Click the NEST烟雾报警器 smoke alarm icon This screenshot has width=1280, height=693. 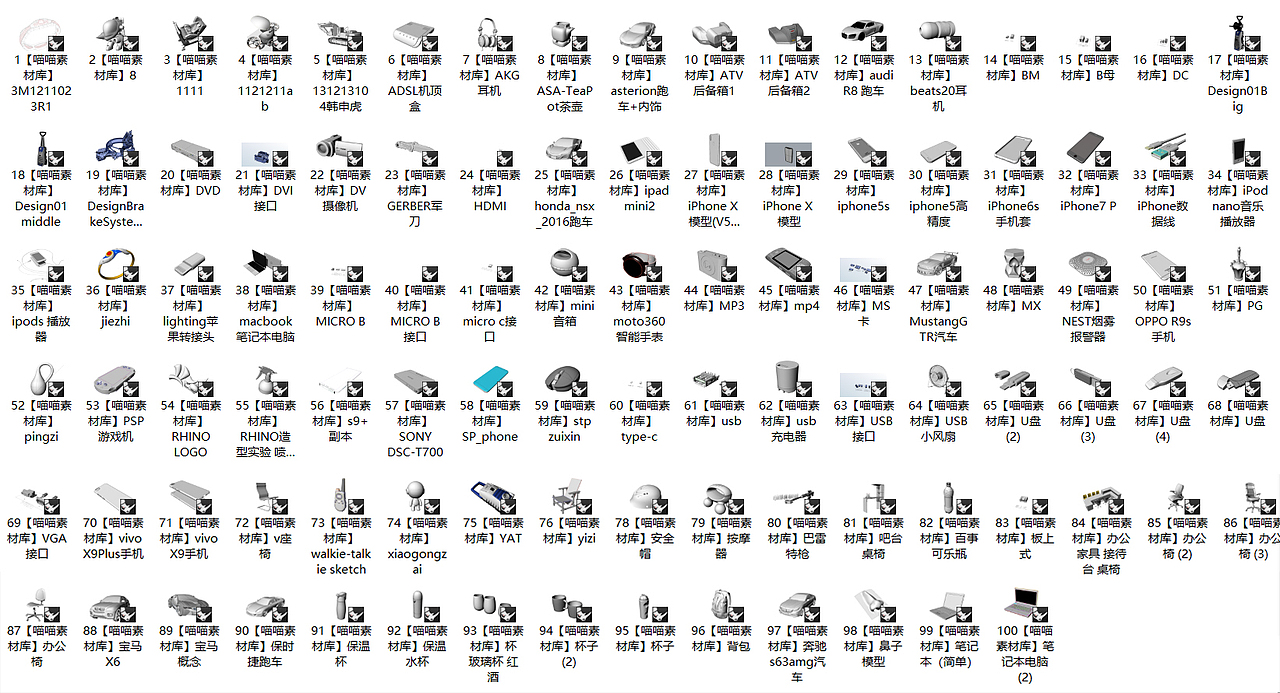tap(1088, 266)
